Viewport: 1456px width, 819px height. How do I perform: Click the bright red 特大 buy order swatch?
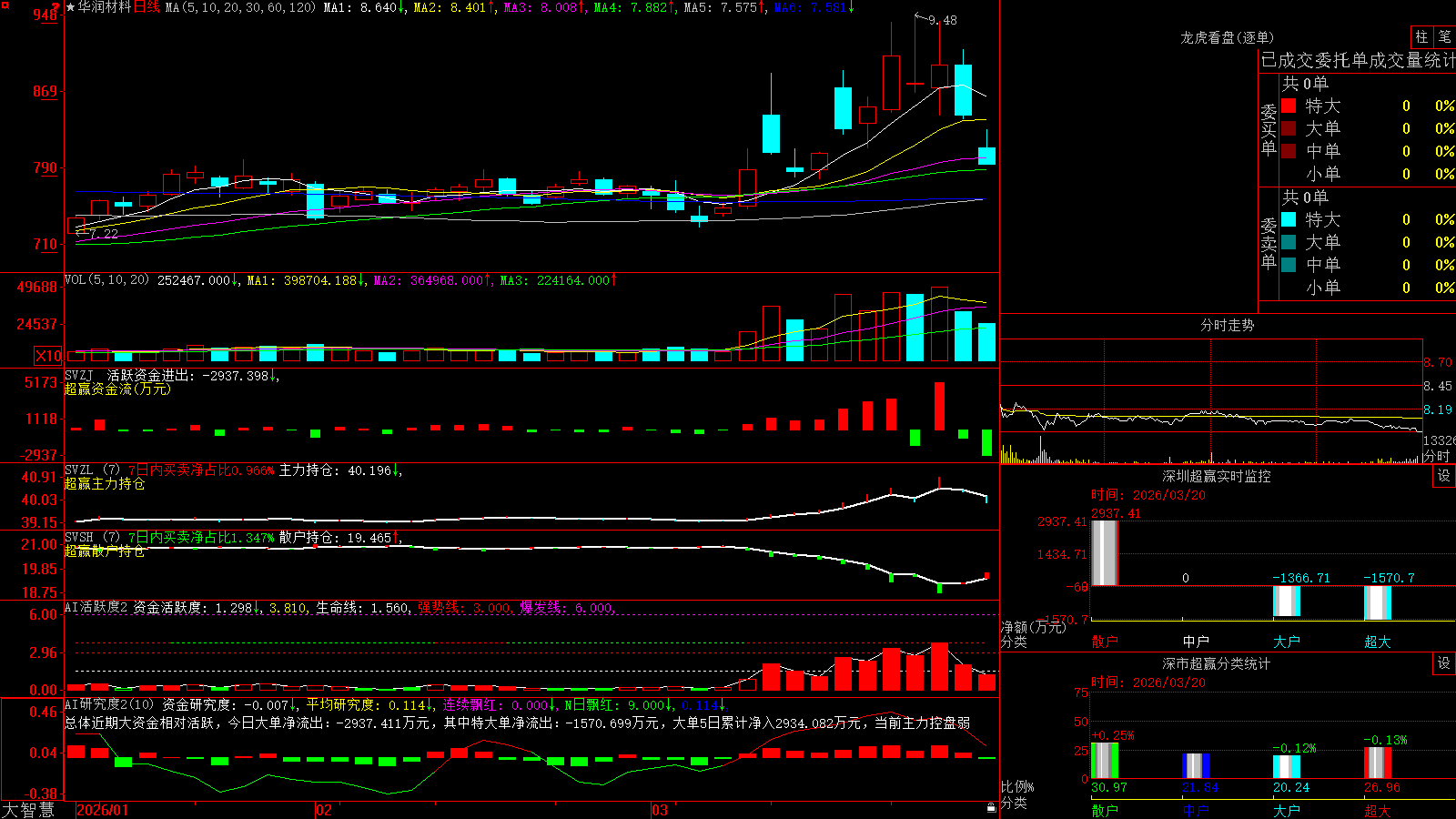click(1289, 106)
